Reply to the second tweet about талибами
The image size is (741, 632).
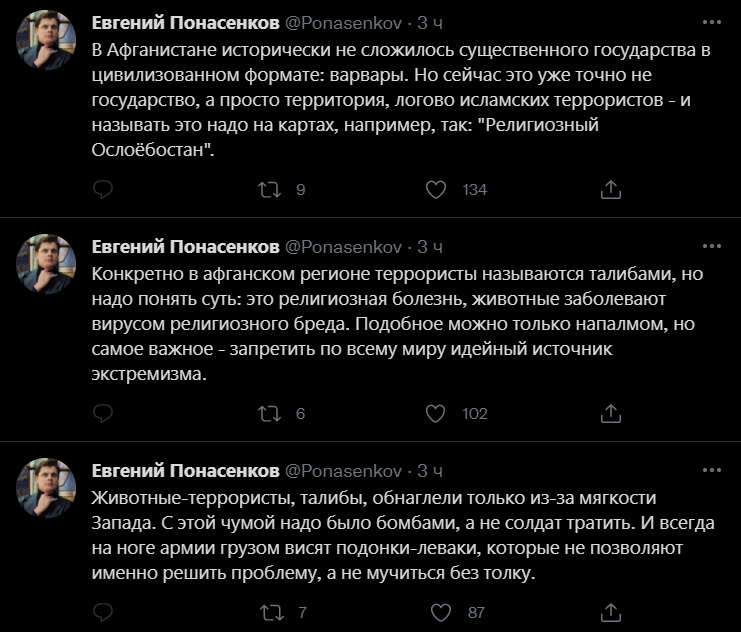click(x=103, y=414)
